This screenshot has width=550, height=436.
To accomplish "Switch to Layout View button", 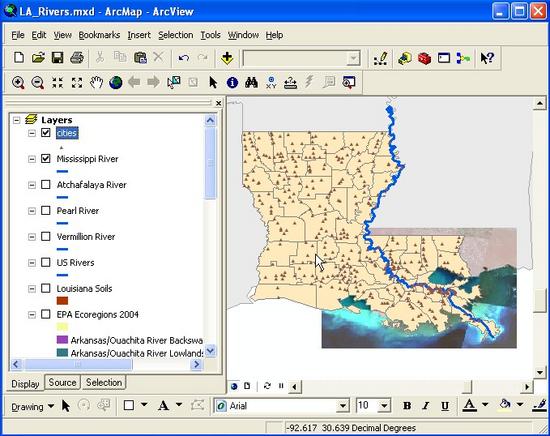I will pos(247,386).
